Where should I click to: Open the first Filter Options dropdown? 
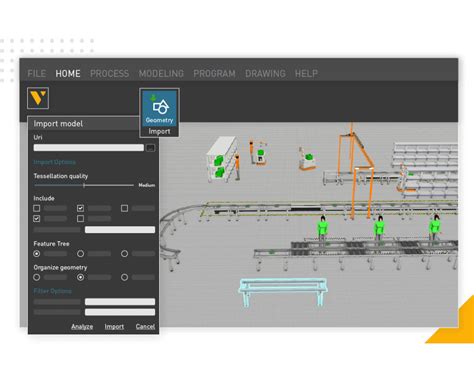click(x=120, y=302)
